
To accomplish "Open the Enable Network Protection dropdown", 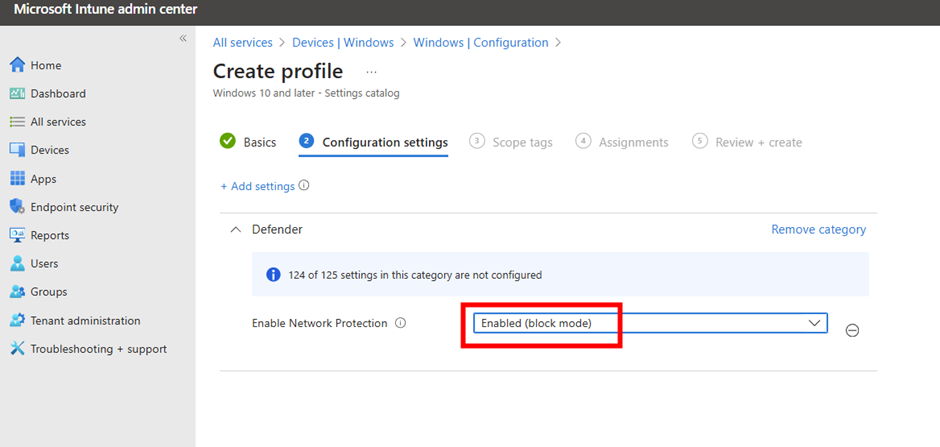I will coord(650,323).
